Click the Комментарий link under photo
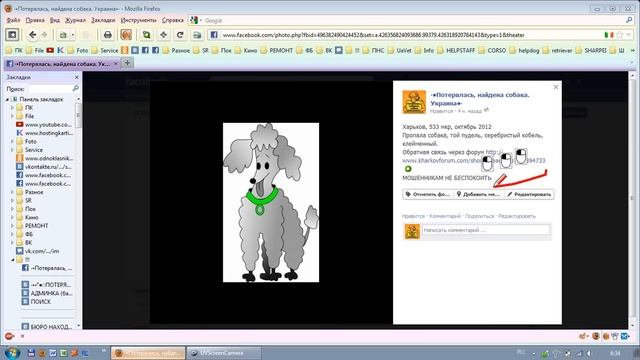 tap(445, 216)
